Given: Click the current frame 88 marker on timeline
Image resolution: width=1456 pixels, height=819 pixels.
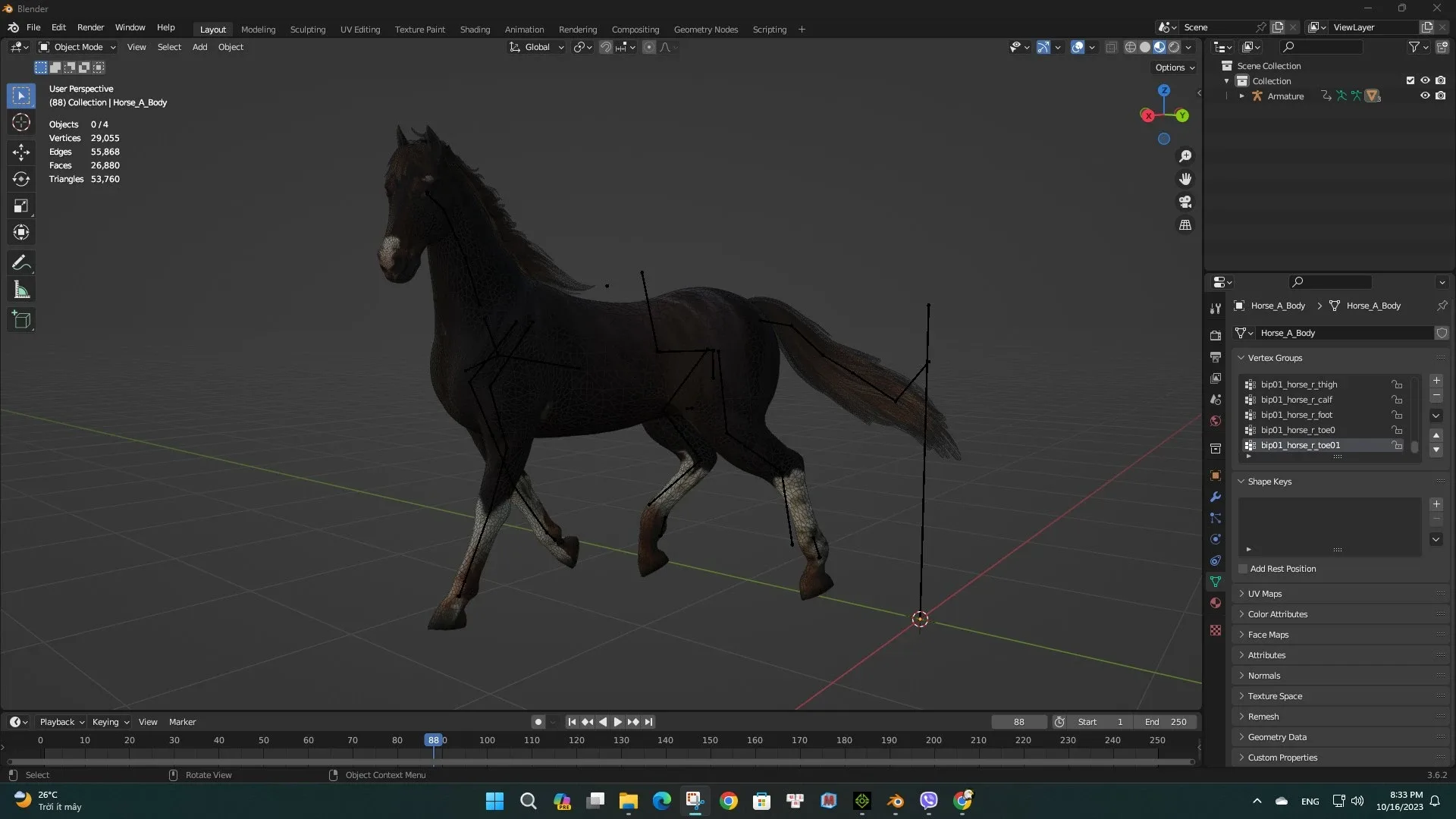Looking at the screenshot, I should click(433, 740).
